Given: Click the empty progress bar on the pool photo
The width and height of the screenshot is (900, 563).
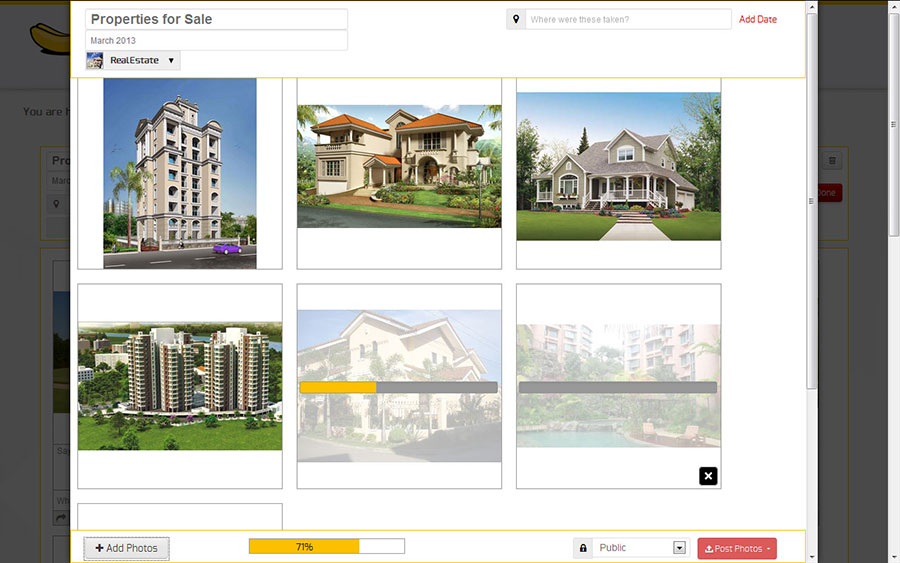Looking at the screenshot, I should (618, 387).
